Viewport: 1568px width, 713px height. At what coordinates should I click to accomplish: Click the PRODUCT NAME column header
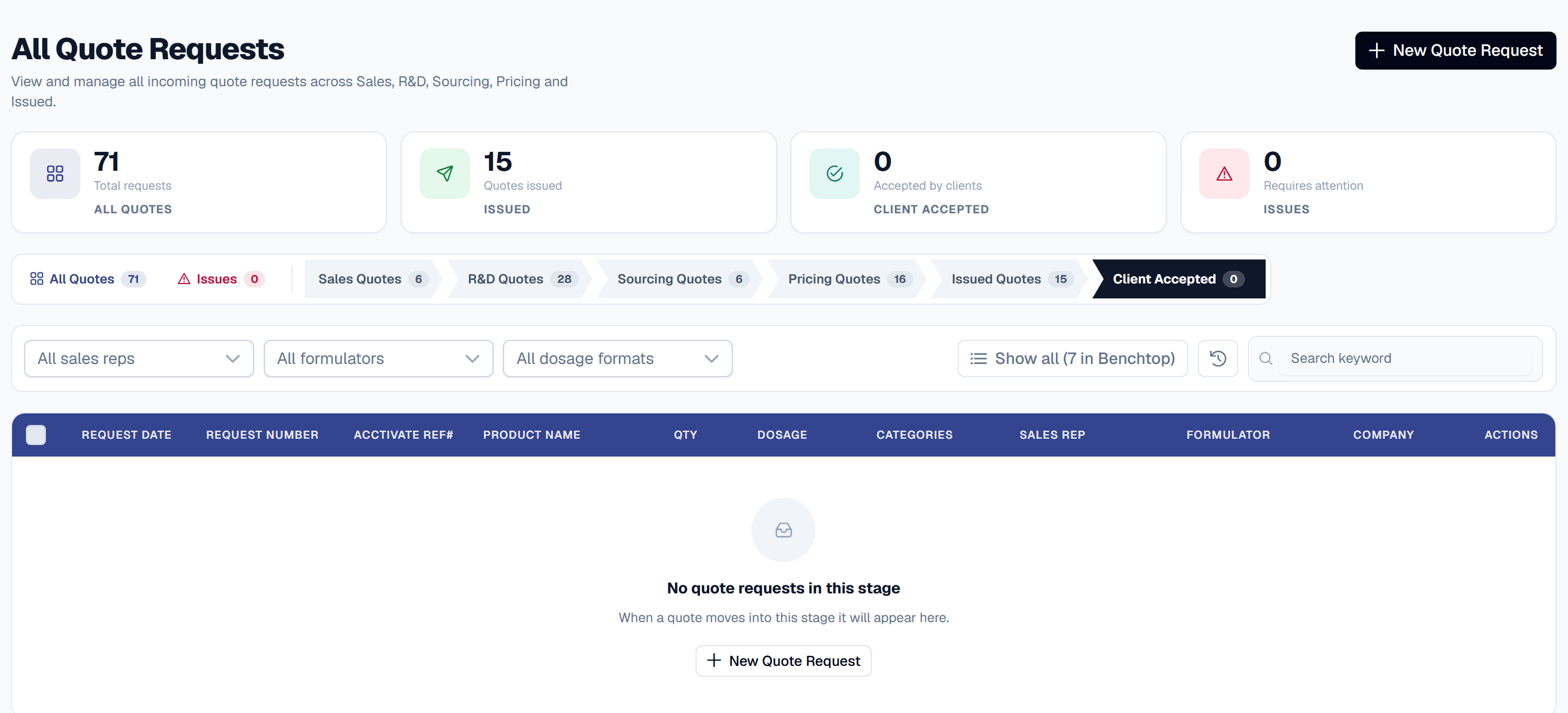[532, 435]
